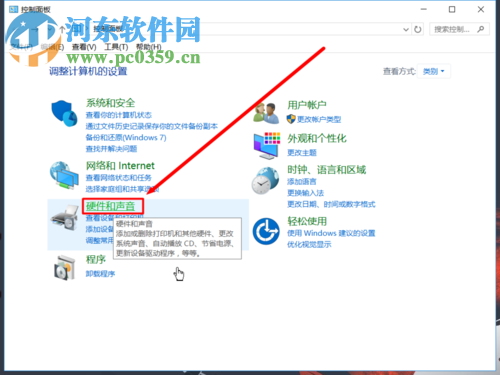Click 更改日期、时间或数字格式 link

331,204
